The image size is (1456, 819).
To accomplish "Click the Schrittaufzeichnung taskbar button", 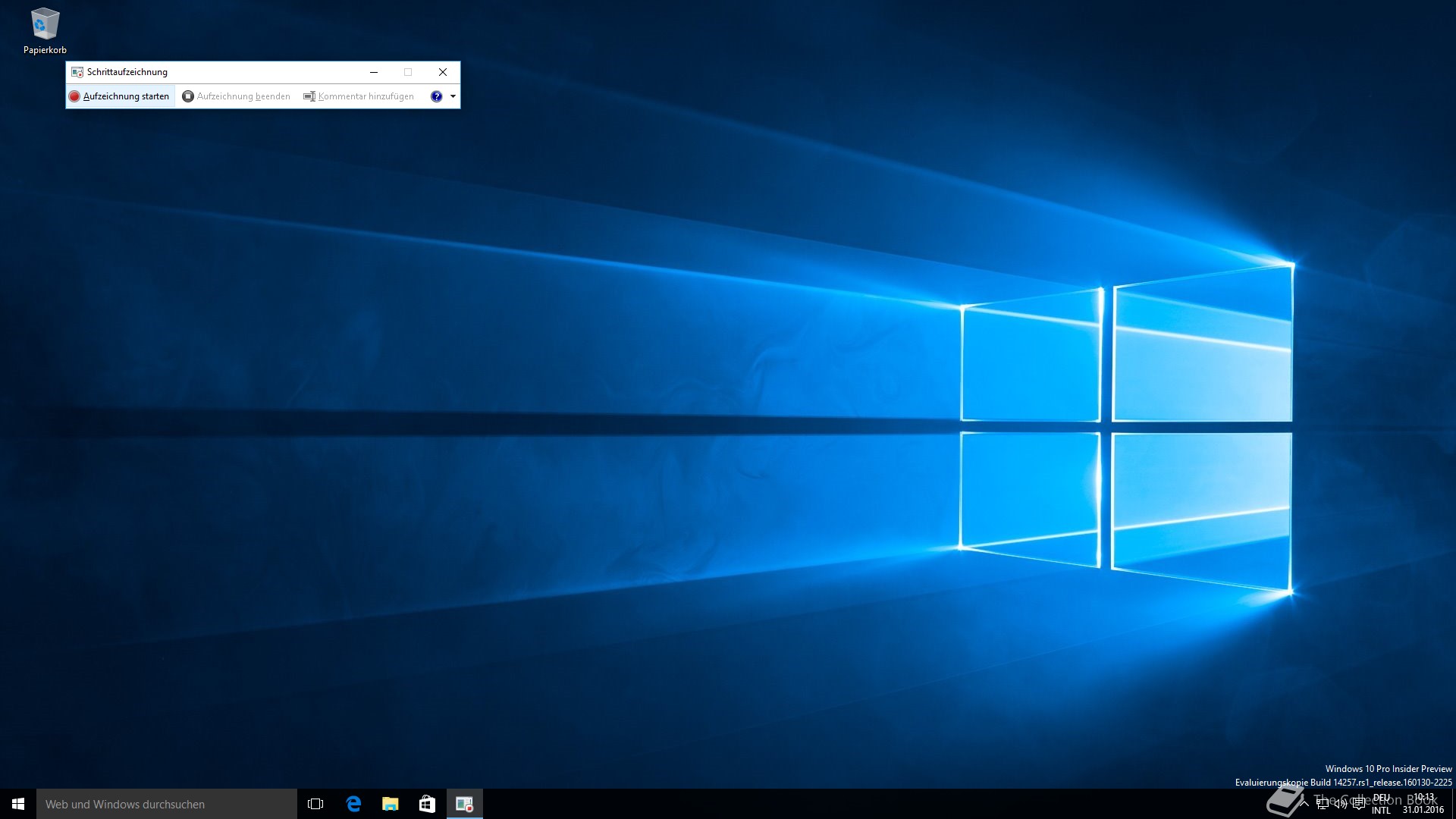I will click(464, 804).
